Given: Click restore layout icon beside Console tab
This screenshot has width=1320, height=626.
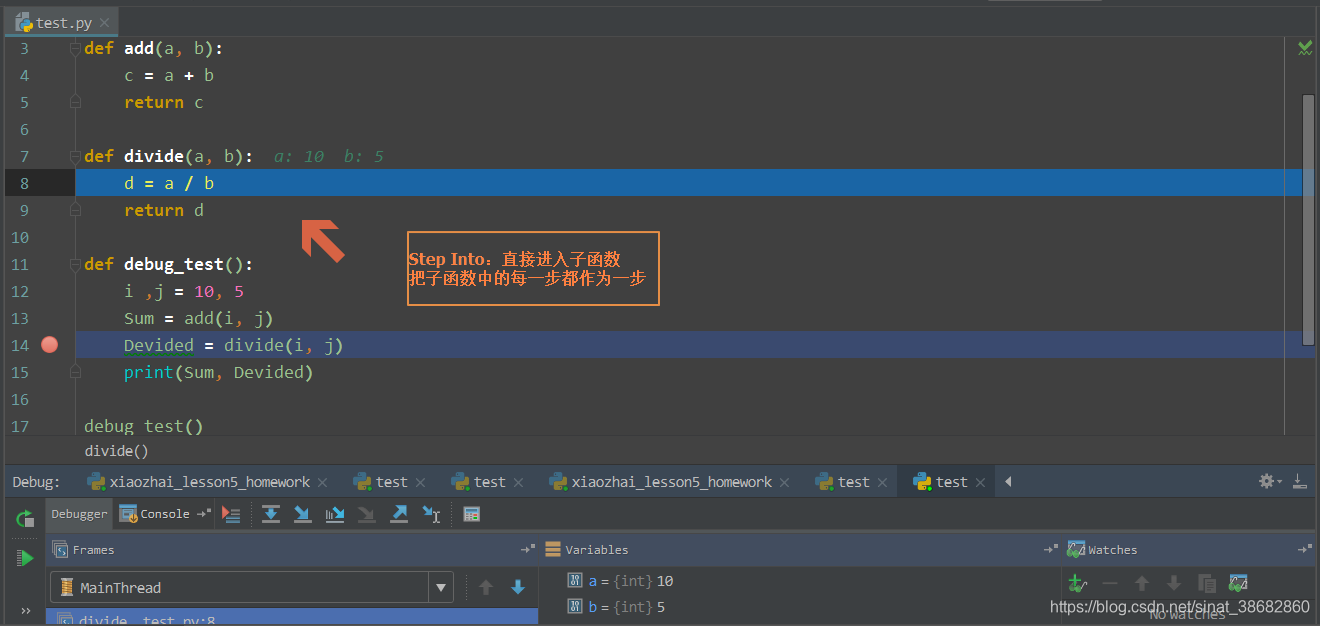Looking at the screenshot, I should (203, 514).
